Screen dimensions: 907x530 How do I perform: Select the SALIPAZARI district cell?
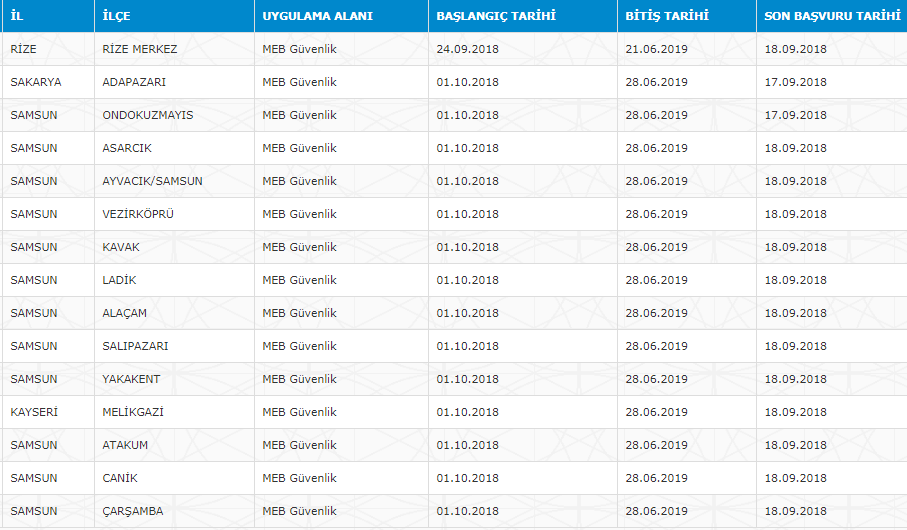point(135,346)
